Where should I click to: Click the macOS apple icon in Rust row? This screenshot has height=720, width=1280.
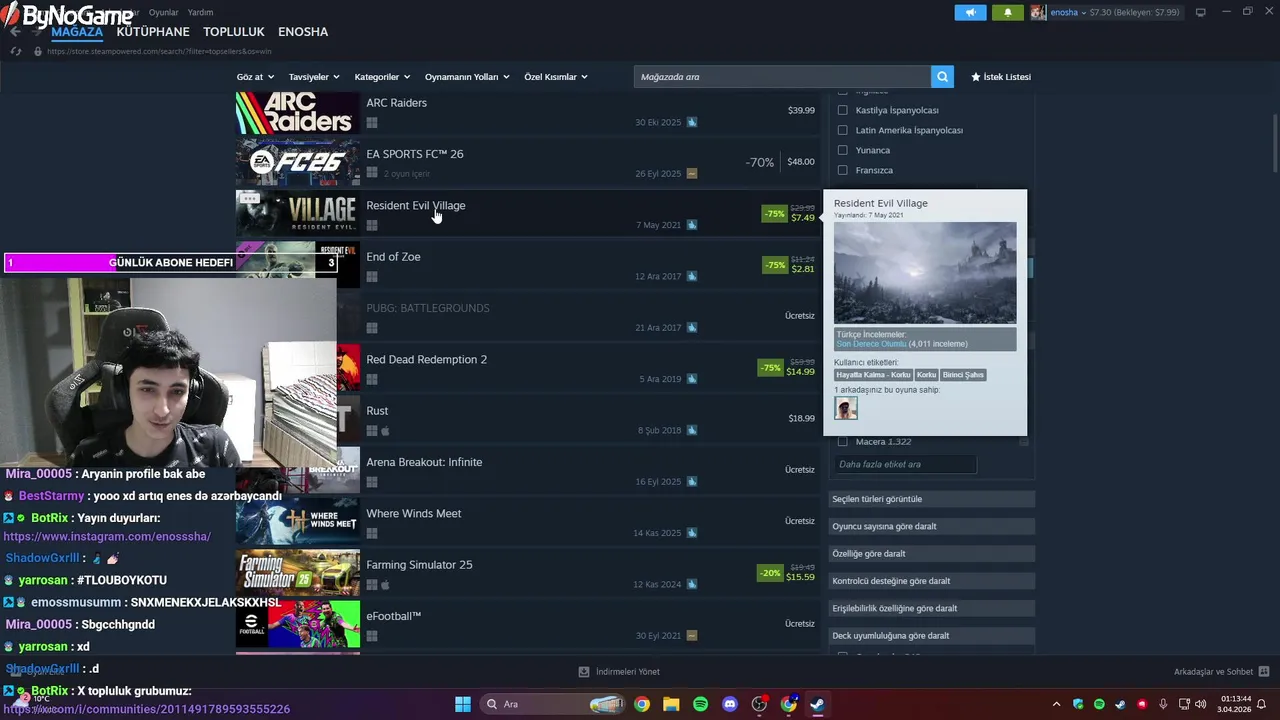(x=386, y=430)
